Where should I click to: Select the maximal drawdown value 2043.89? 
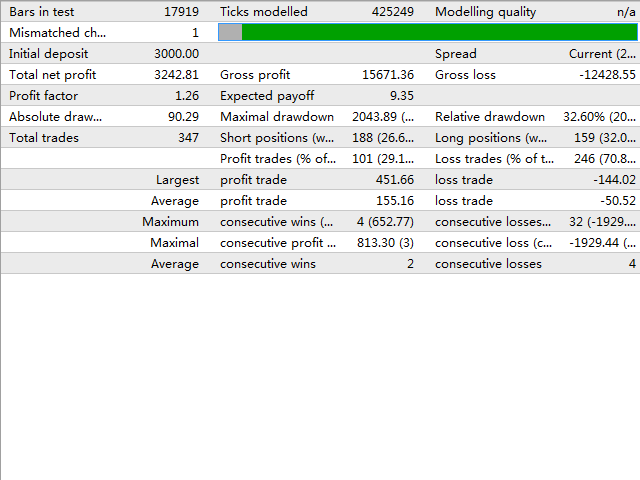(x=374, y=117)
